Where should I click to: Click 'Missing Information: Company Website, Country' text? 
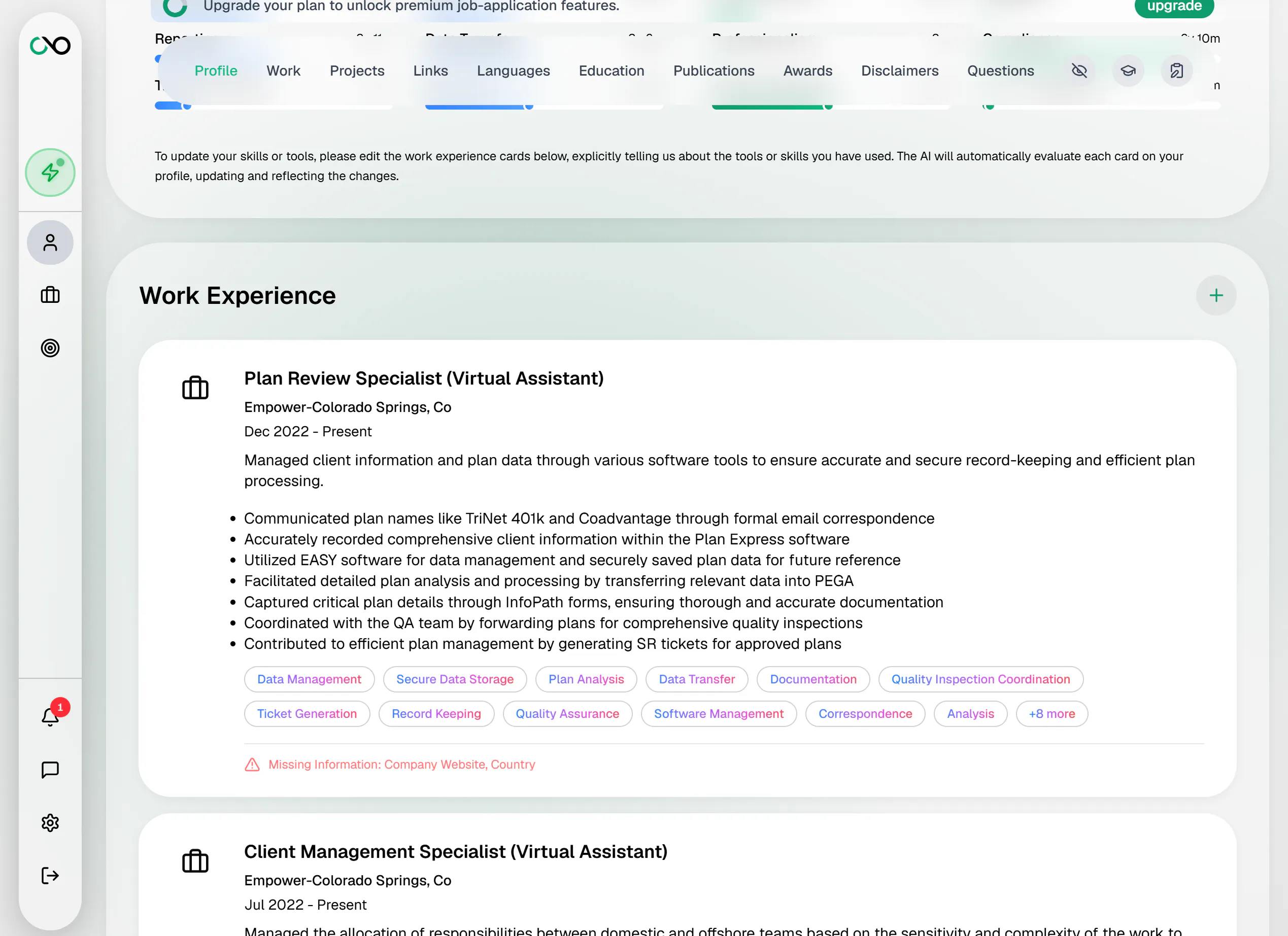tap(401, 765)
